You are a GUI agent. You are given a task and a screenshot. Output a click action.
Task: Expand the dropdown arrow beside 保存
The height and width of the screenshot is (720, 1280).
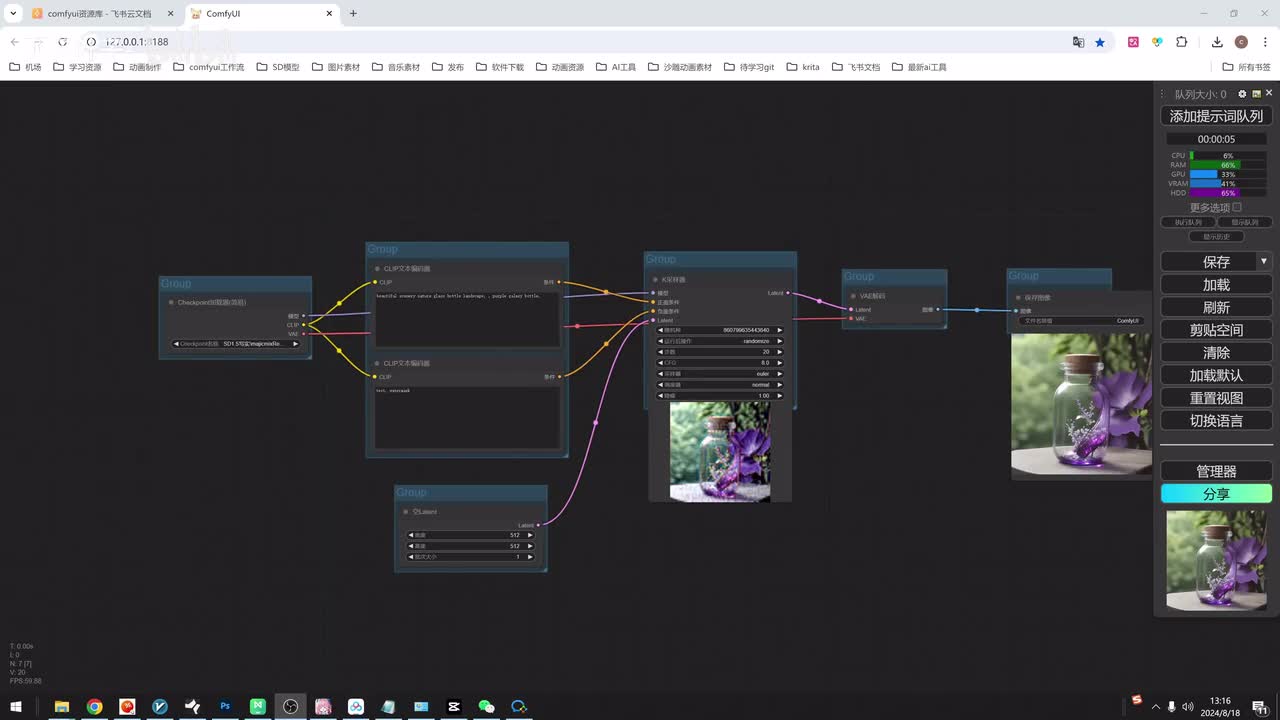click(1264, 262)
